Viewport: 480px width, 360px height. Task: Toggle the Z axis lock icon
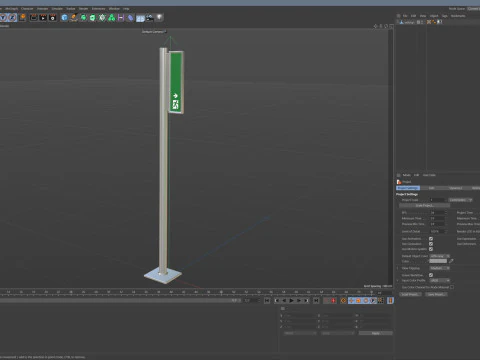coord(12,17)
